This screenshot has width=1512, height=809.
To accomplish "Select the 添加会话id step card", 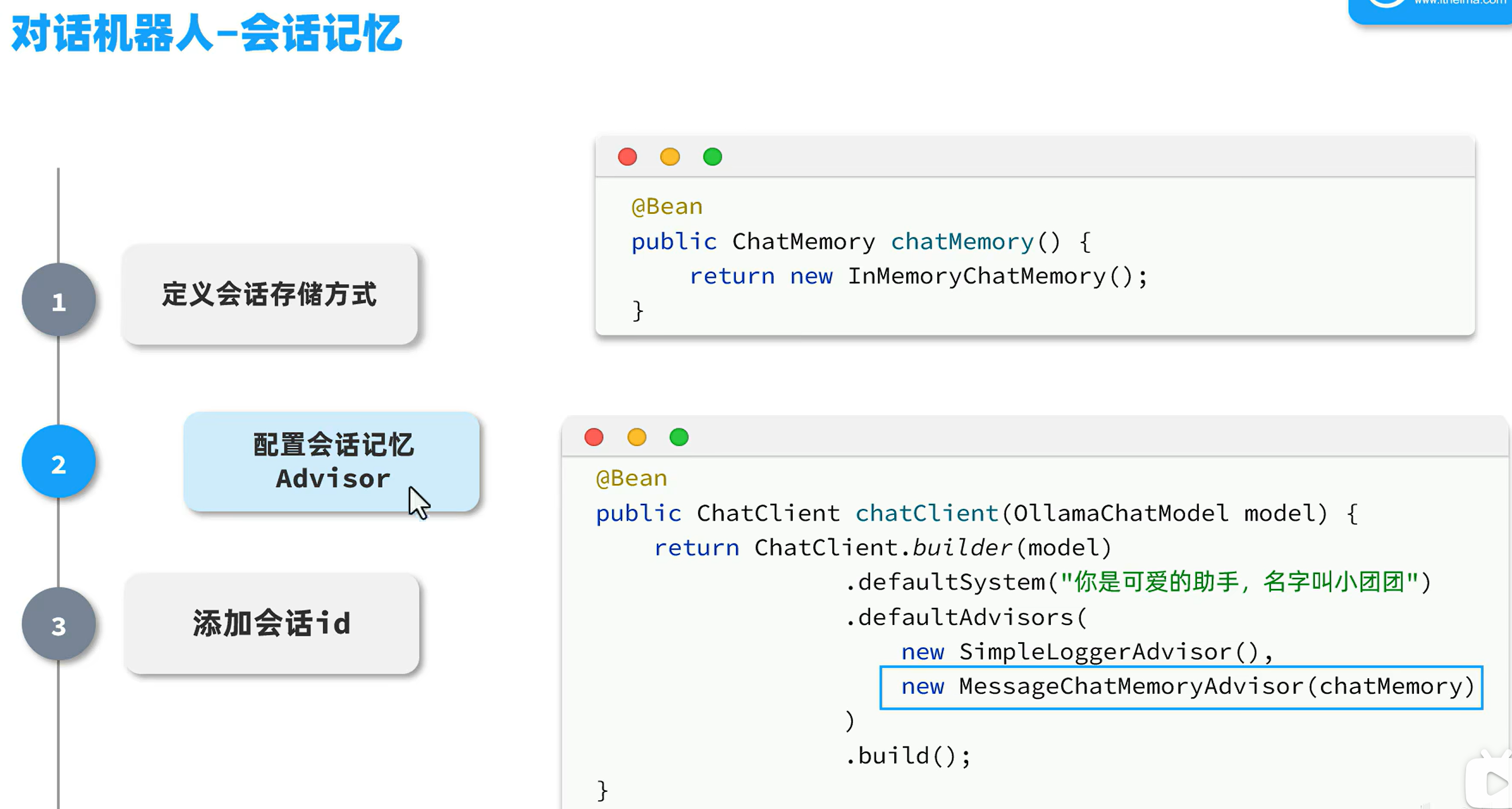I will coord(272,624).
